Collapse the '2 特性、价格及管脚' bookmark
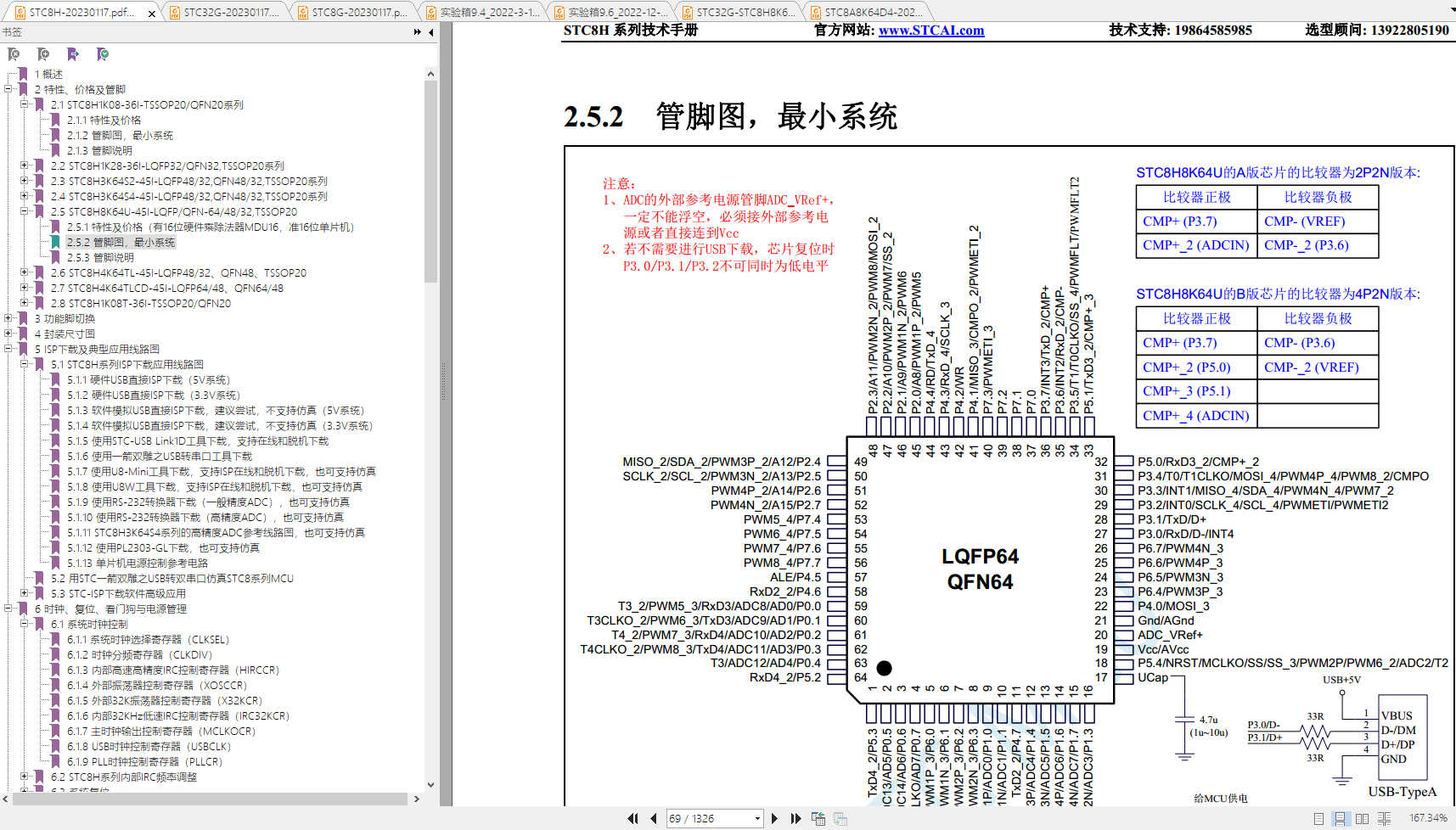The width and height of the screenshot is (1456, 830). tap(8, 89)
